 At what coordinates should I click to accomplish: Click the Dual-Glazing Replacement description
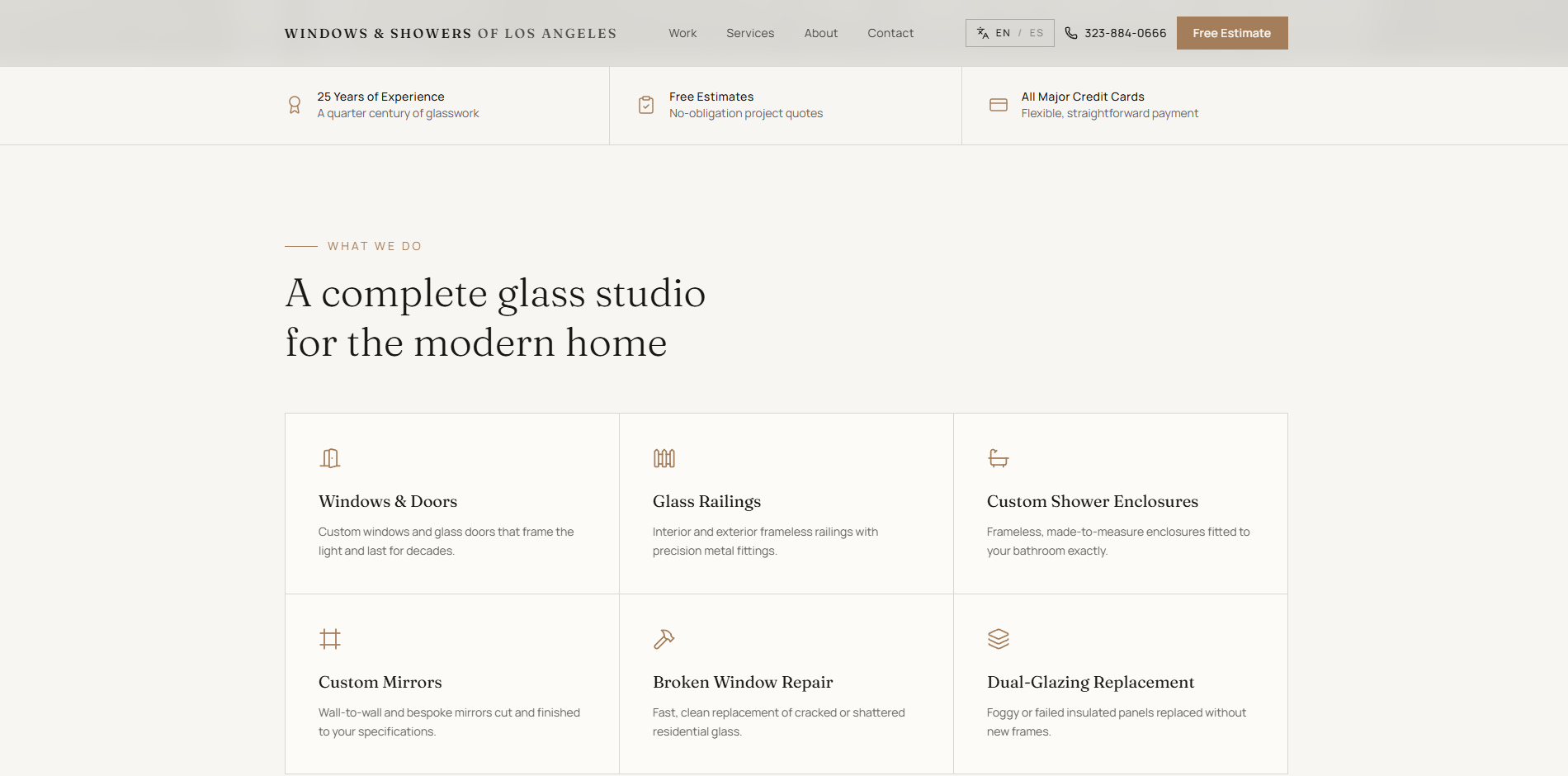pos(1117,722)
